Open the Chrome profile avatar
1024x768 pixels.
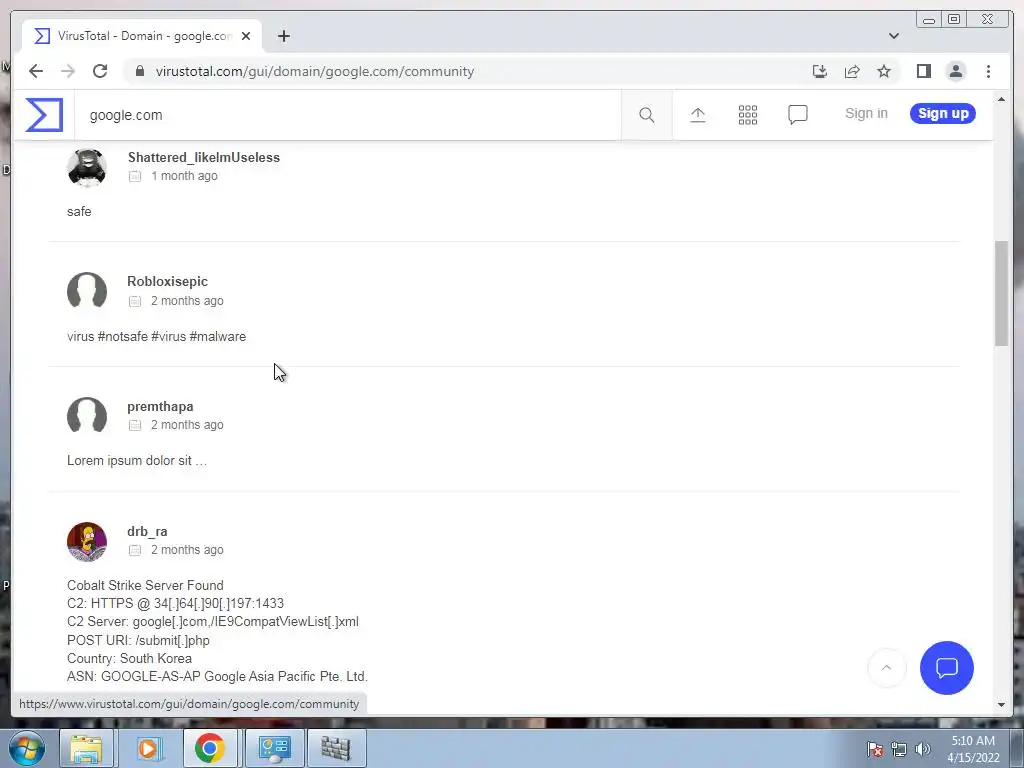point(955,71)
